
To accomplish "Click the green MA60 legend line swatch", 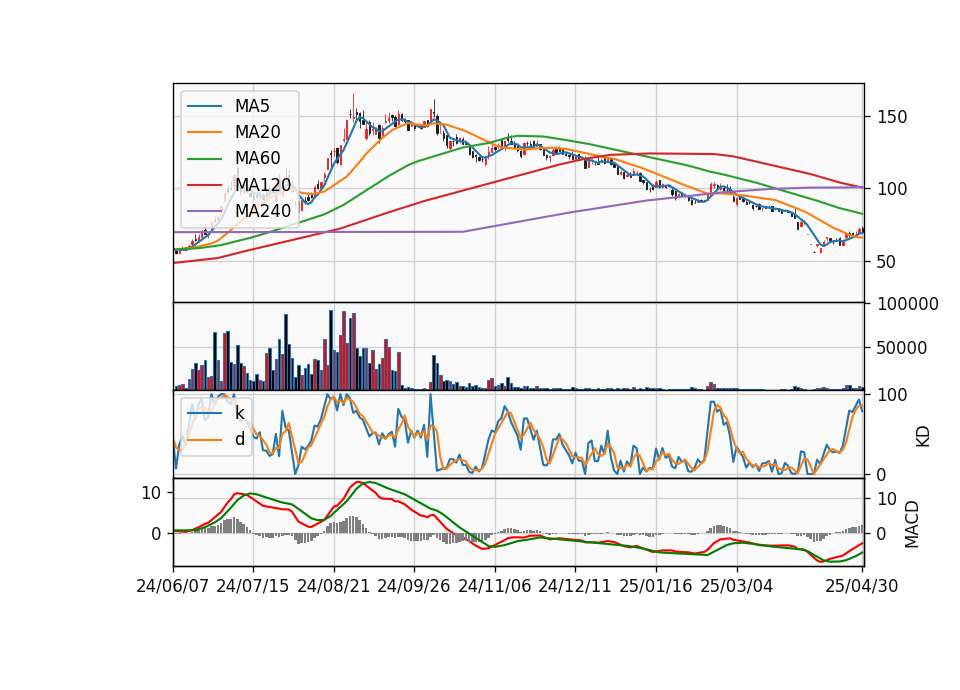I will click(x=204, y=159).
